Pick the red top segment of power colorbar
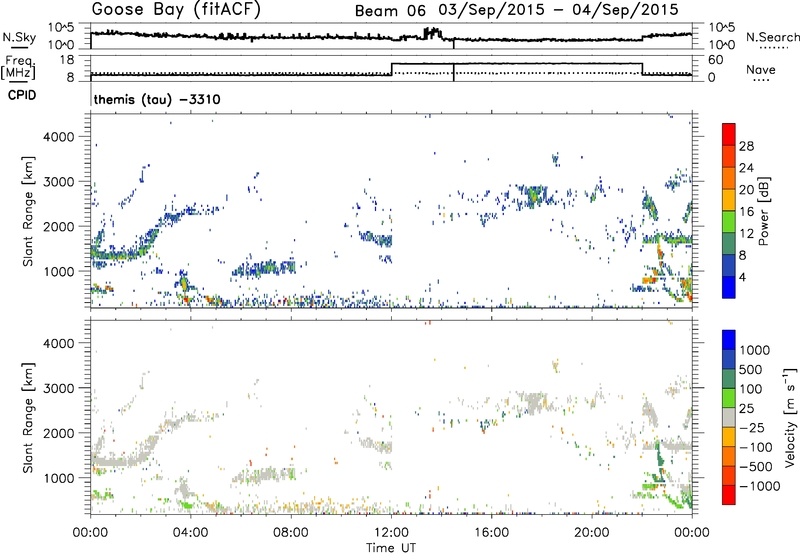The height and width of the screenshot is (554, 800). pos(729,134)
